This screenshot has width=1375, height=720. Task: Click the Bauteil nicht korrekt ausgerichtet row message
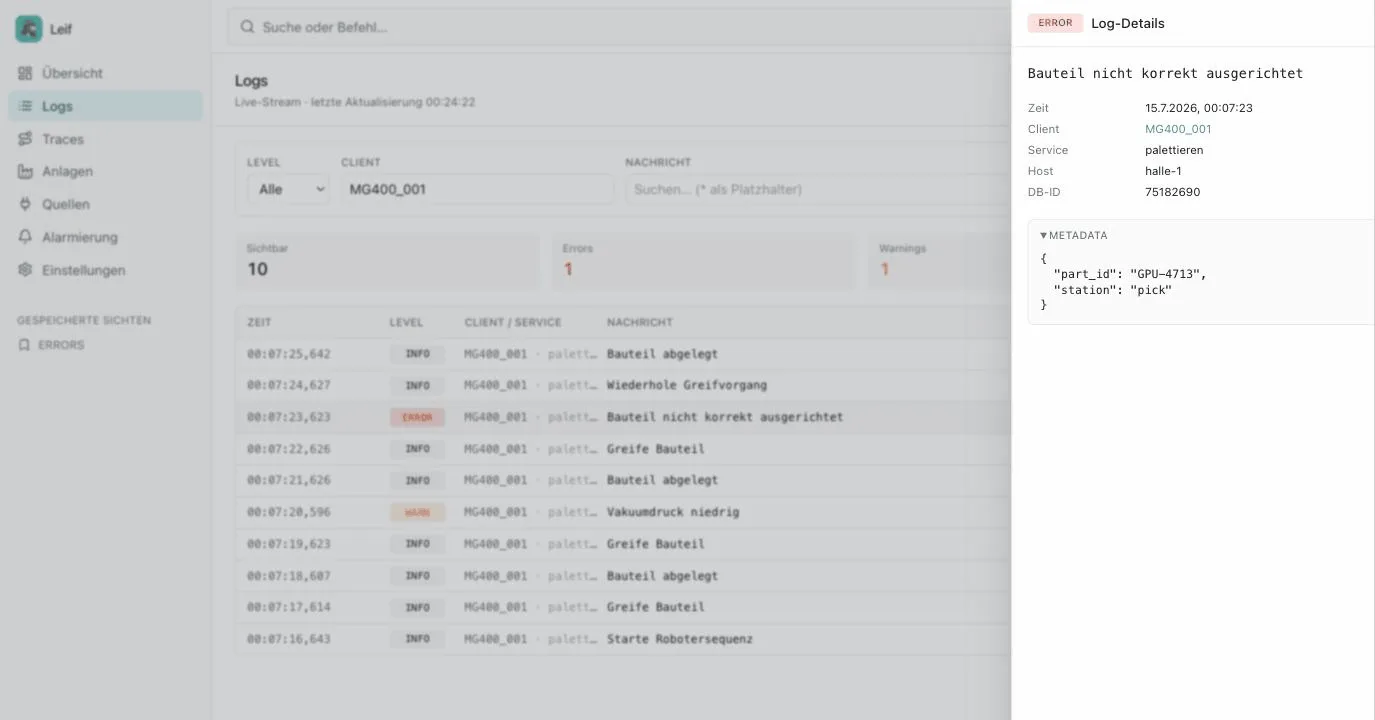tap(725, 417)
